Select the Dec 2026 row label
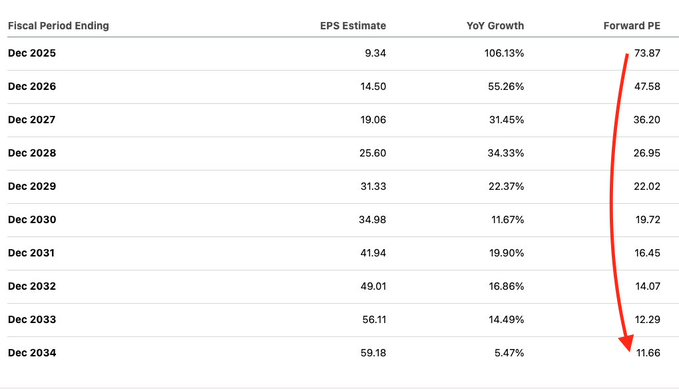This screenshot has width=679, height=389. pos(32,86)
